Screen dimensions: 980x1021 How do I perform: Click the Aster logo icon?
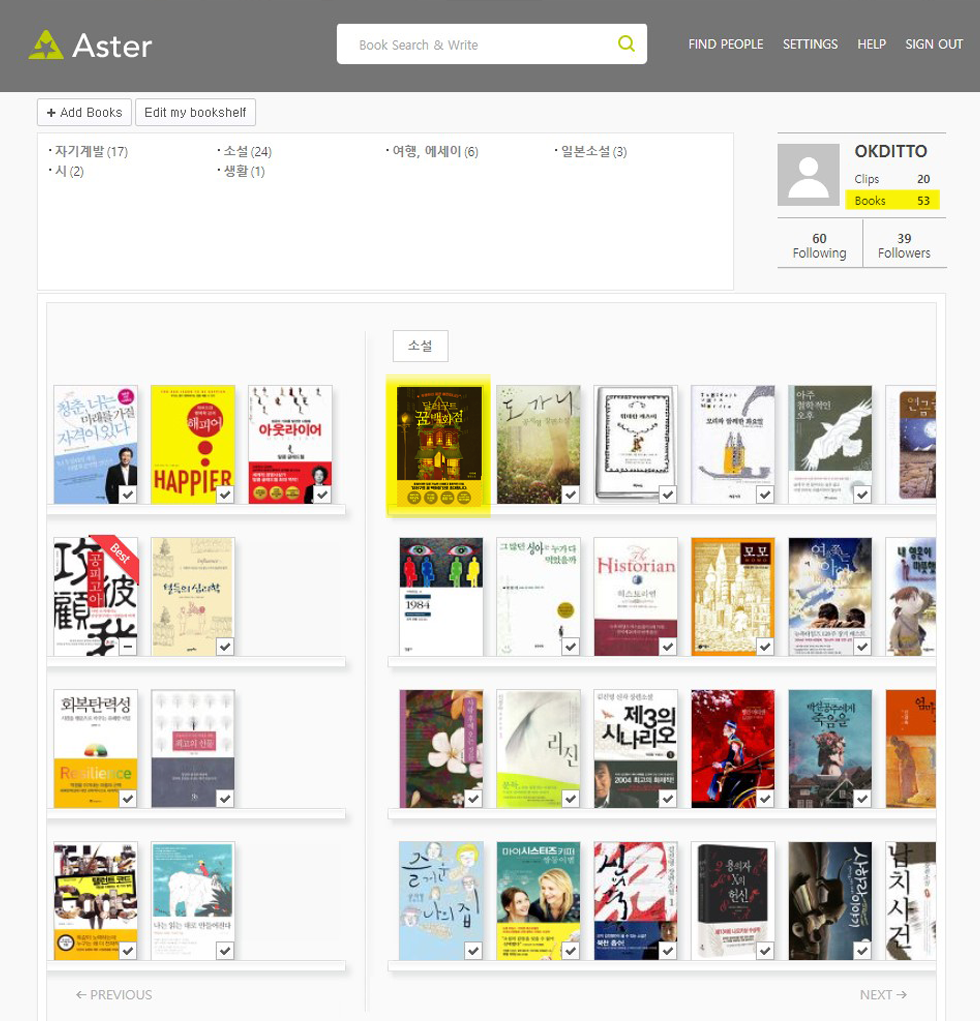click(x=46, y=45)
